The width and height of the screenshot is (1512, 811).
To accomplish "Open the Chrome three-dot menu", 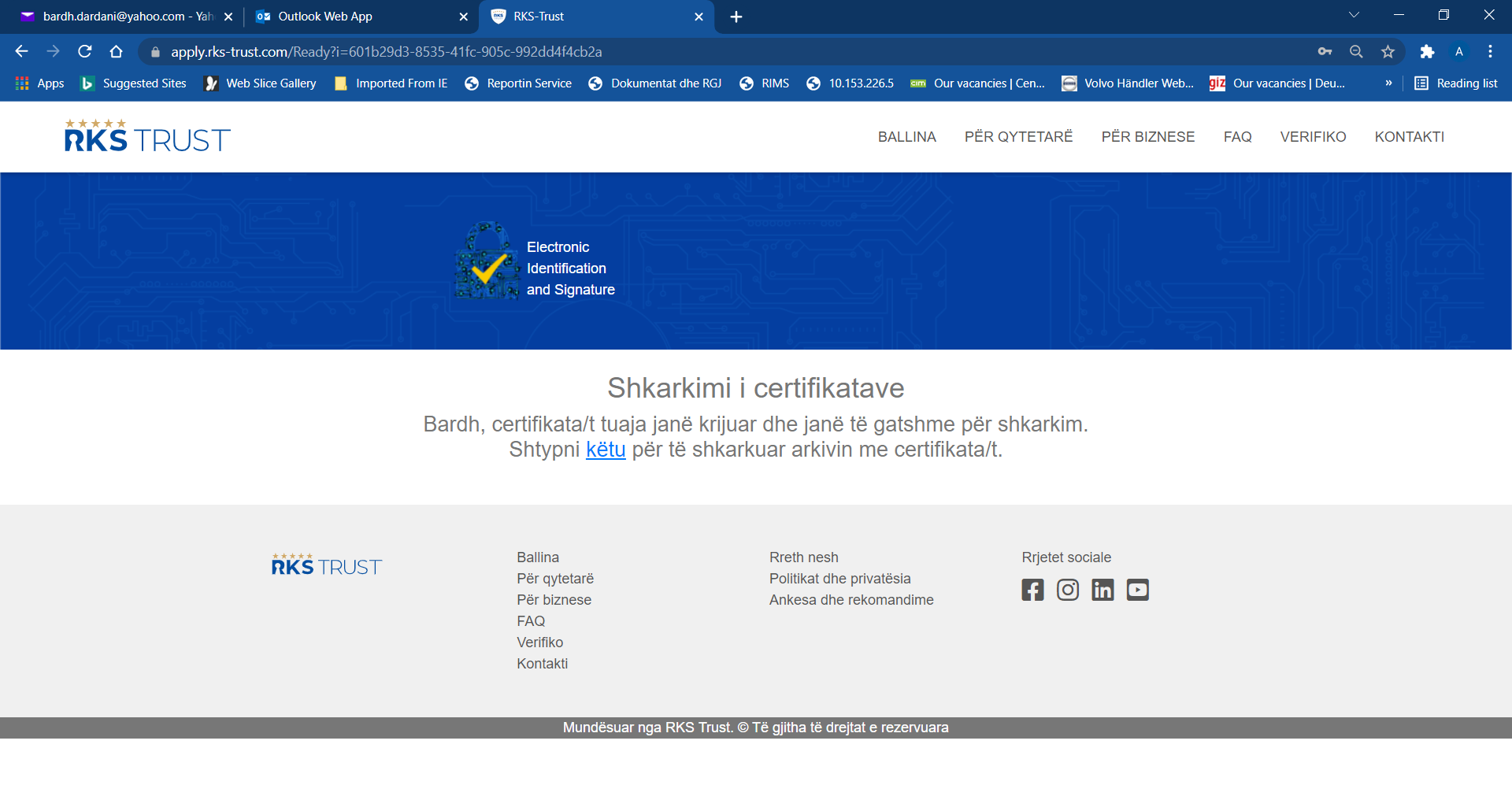I will point(1490,51).
